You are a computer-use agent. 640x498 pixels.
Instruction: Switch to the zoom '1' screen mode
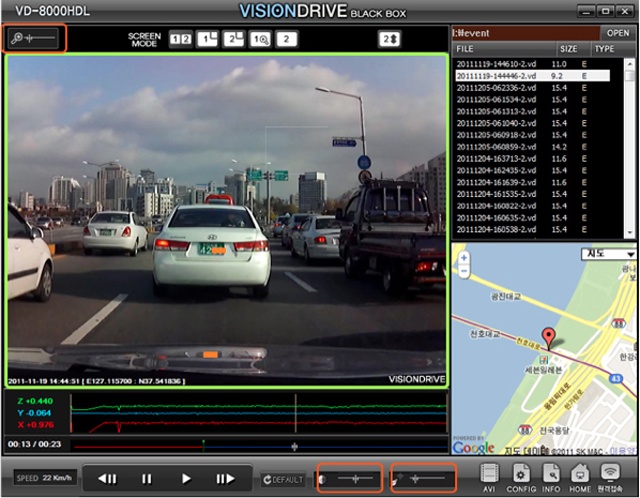(259, 39)
